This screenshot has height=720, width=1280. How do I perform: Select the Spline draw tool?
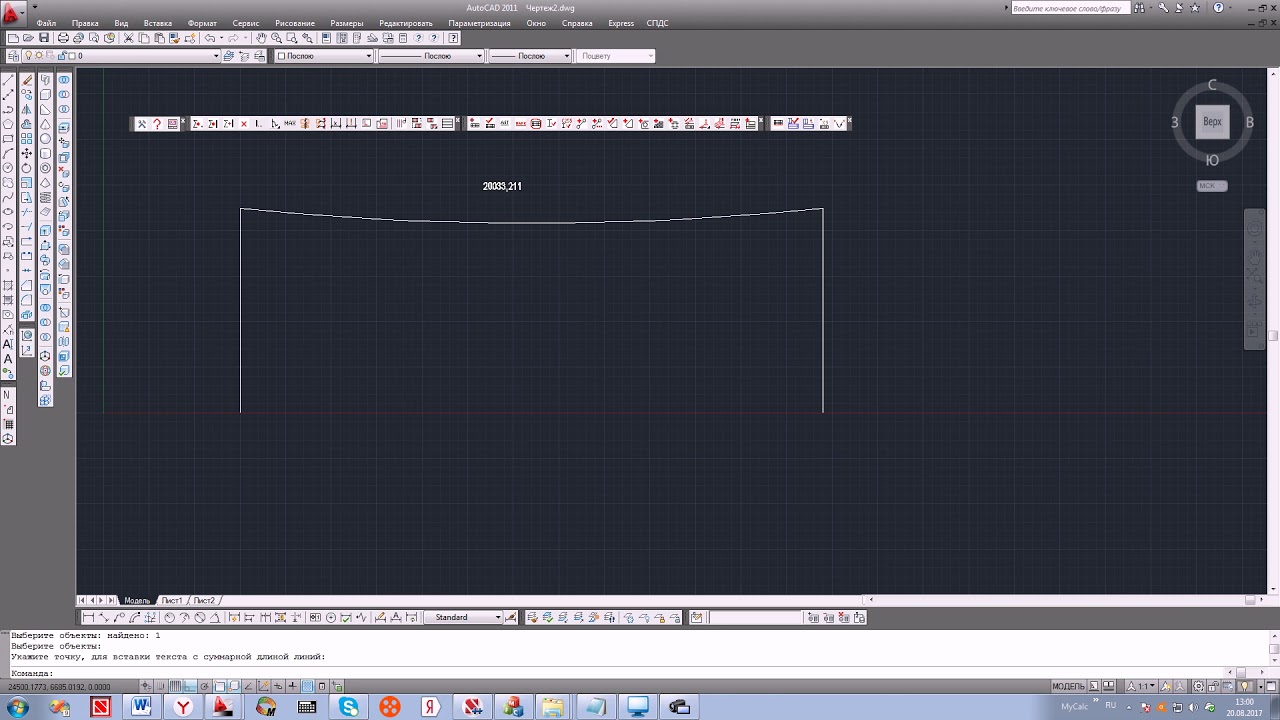tap(8, 197)
